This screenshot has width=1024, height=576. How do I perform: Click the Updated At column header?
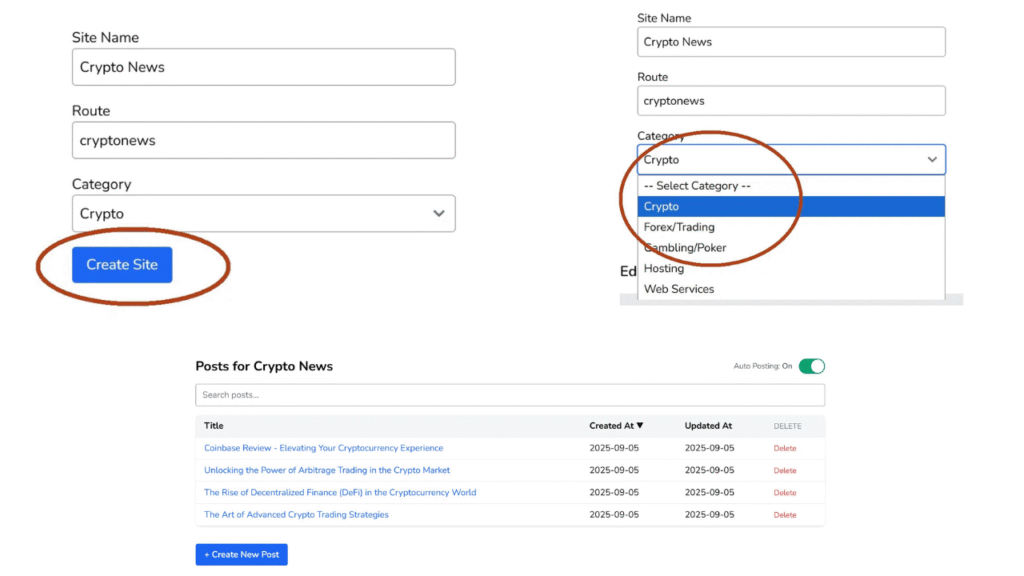708,426
